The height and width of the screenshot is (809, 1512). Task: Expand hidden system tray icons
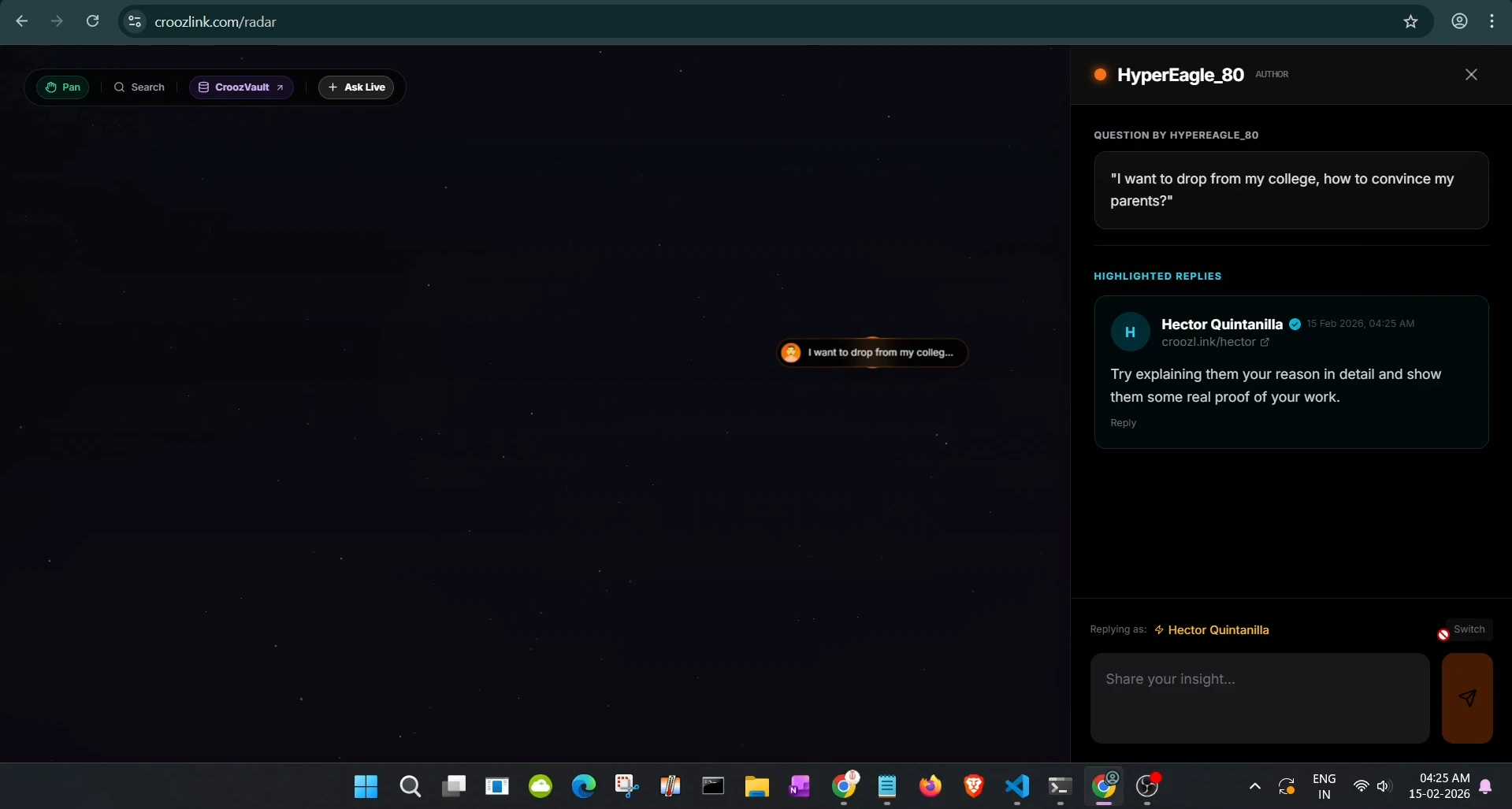[x=1254, y=786]
